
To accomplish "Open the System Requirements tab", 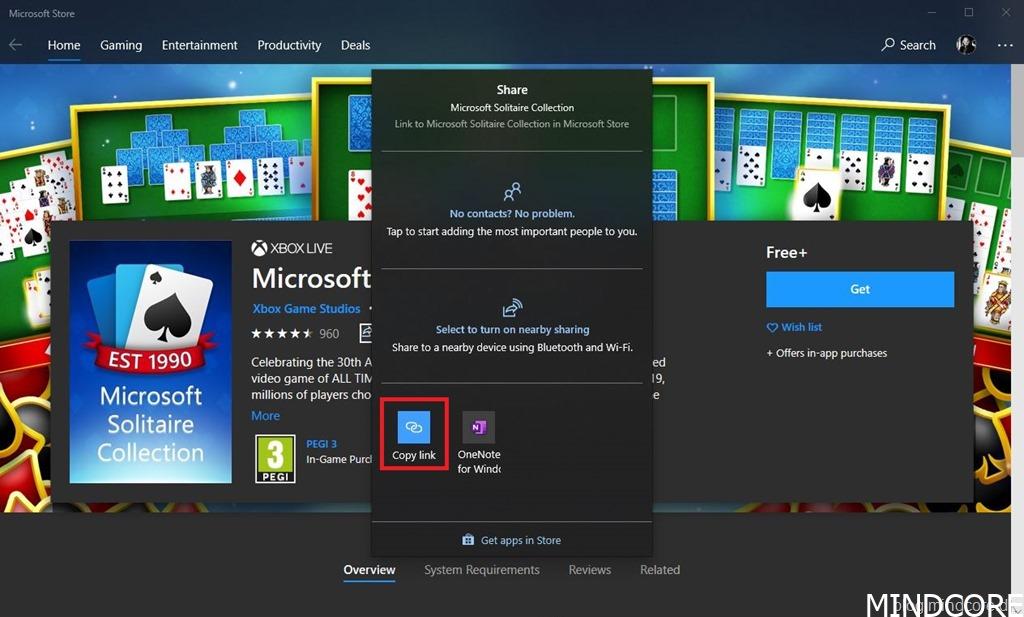I will [481, 570].
